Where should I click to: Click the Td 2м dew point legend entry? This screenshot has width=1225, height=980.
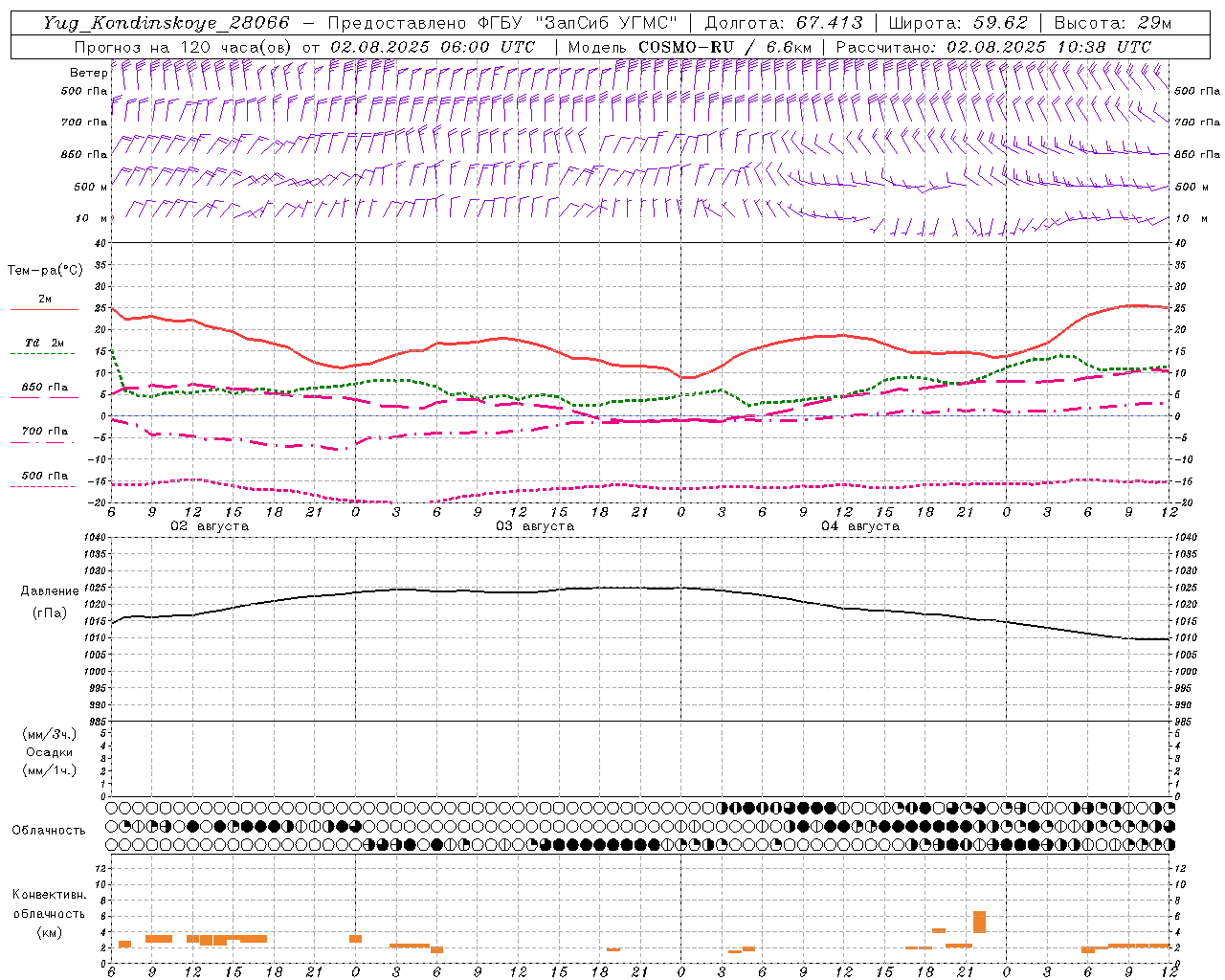coord(45,343)
